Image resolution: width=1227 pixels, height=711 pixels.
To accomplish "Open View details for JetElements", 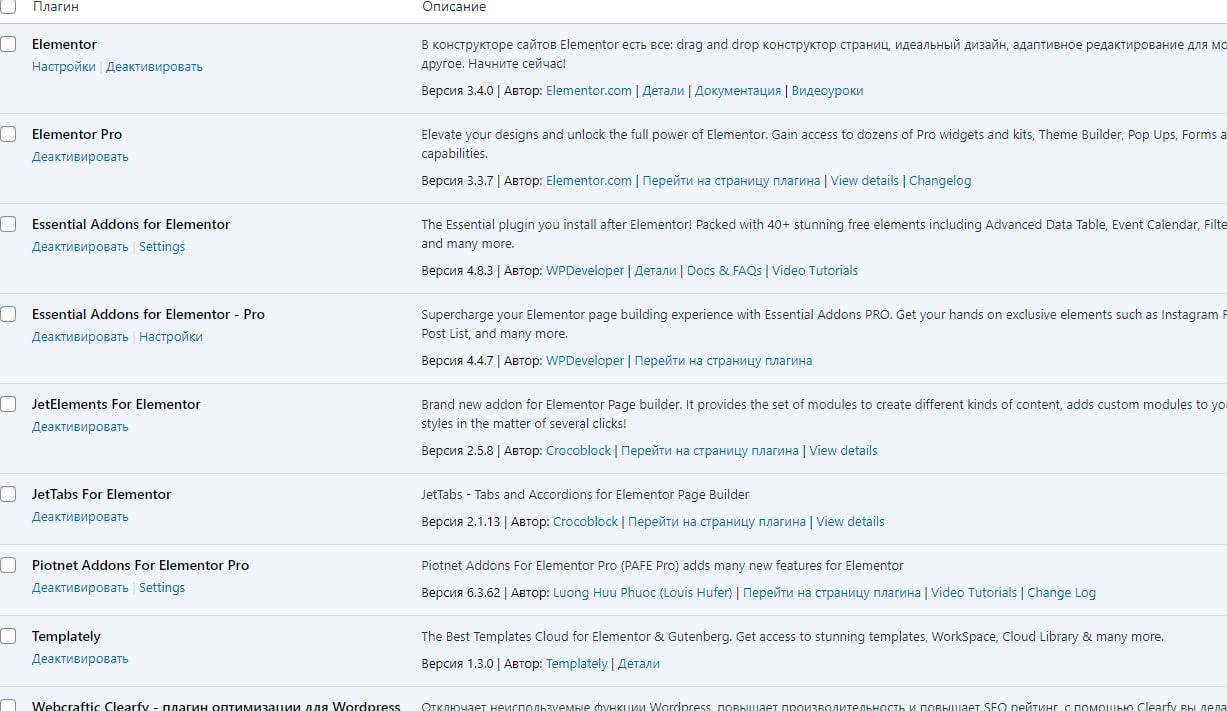I will tap(843, 451).
